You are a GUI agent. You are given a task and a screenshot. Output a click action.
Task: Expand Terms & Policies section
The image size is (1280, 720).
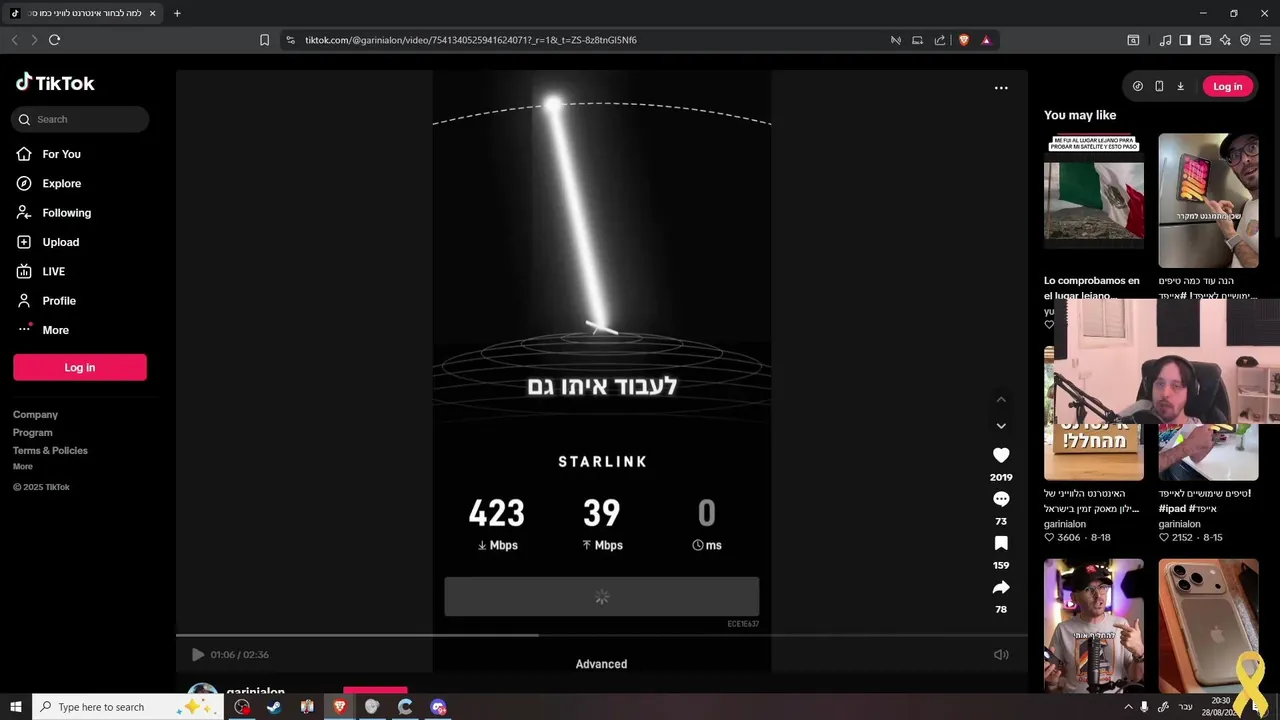(x=50, y=450)
